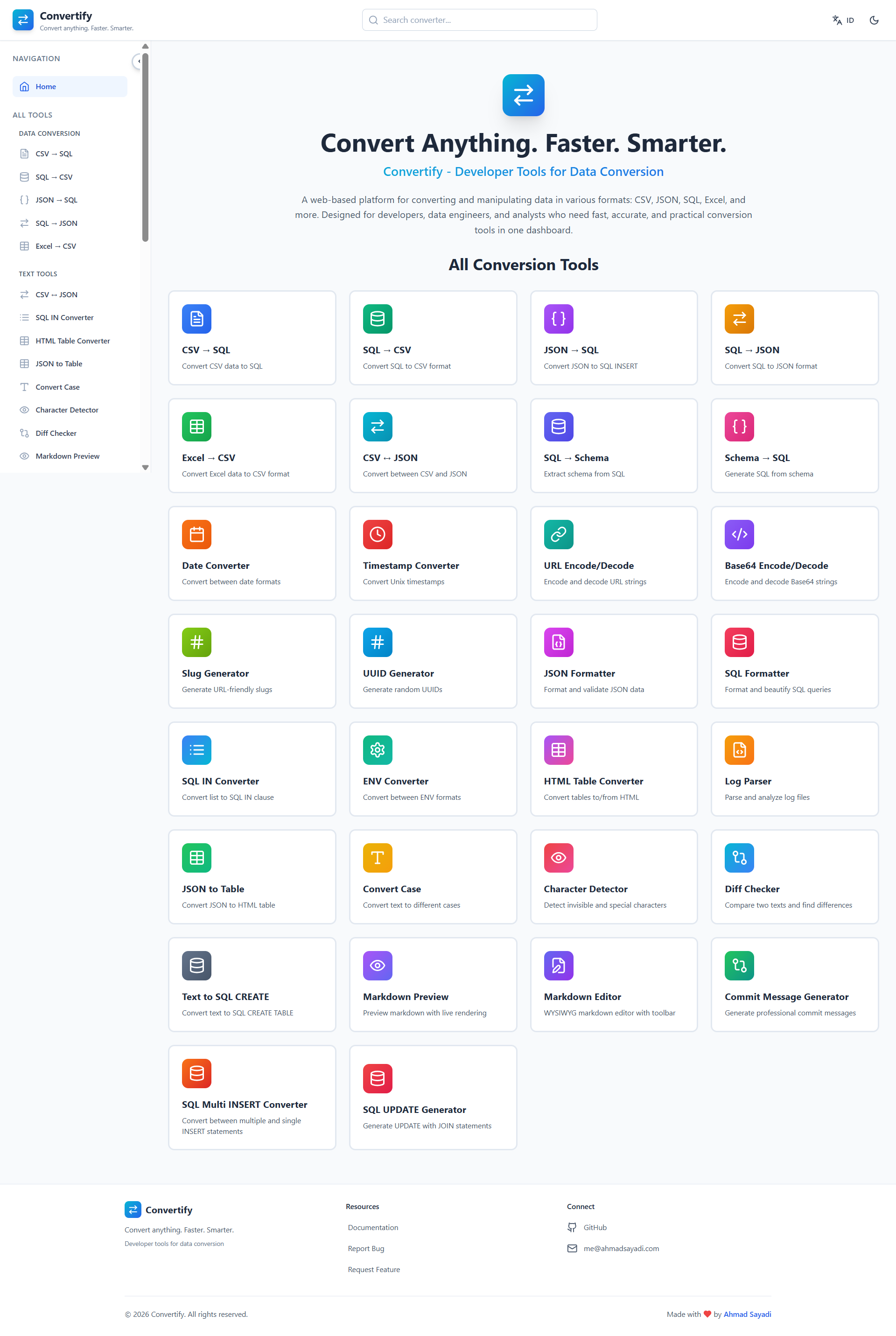Click the Base64 Encode/Decode code icon
Viewport: 896px width, 1336px height.
739,535
